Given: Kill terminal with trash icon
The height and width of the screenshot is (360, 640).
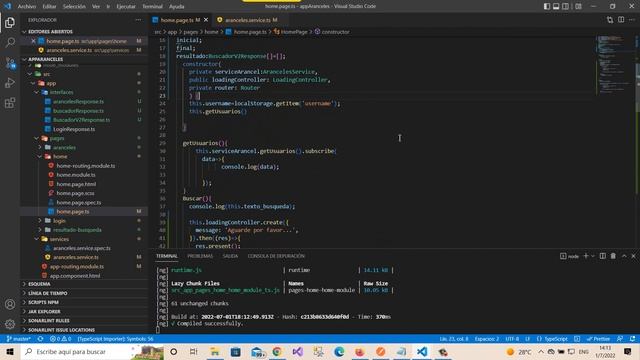Looking at the screenshot, I should pos(613,256).
